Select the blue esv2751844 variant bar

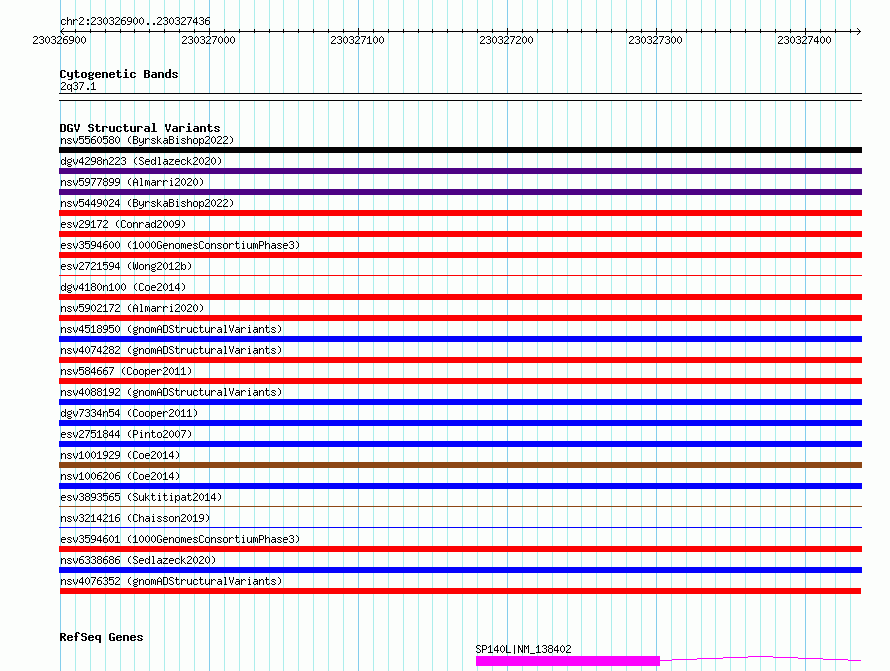tap(460, 444)
